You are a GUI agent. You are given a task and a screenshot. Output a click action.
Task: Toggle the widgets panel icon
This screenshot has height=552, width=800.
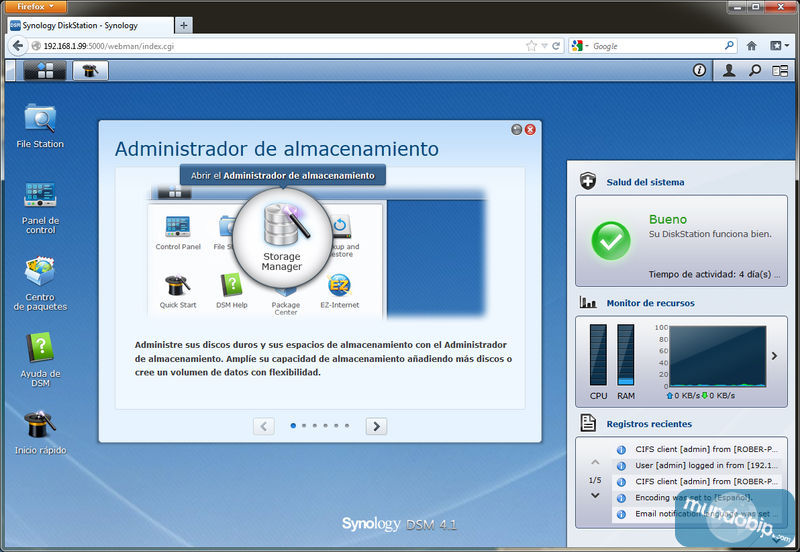tap(780, 70)
